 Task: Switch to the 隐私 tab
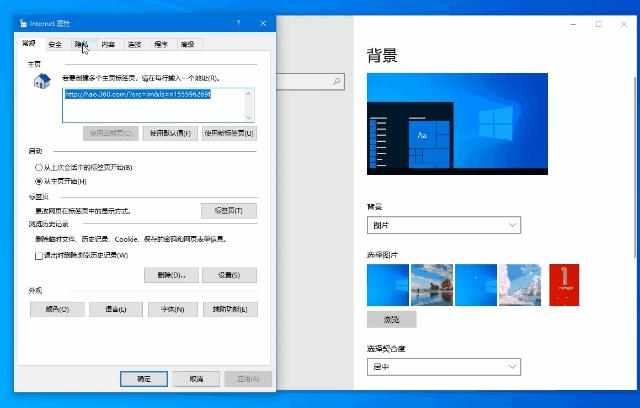tap(82, 44)
